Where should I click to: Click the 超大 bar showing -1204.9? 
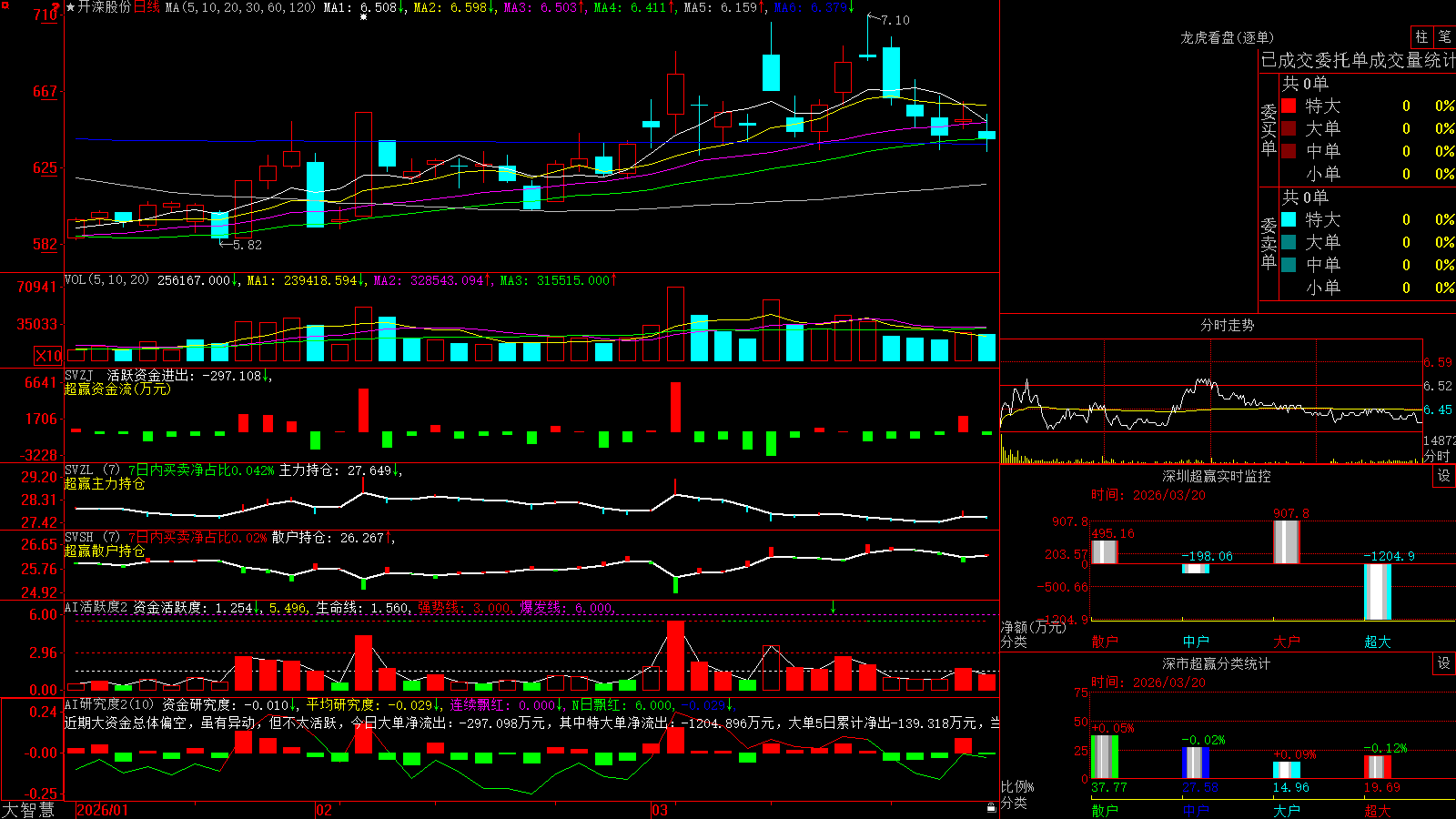pyautogui.click(x=1378, y=591)
